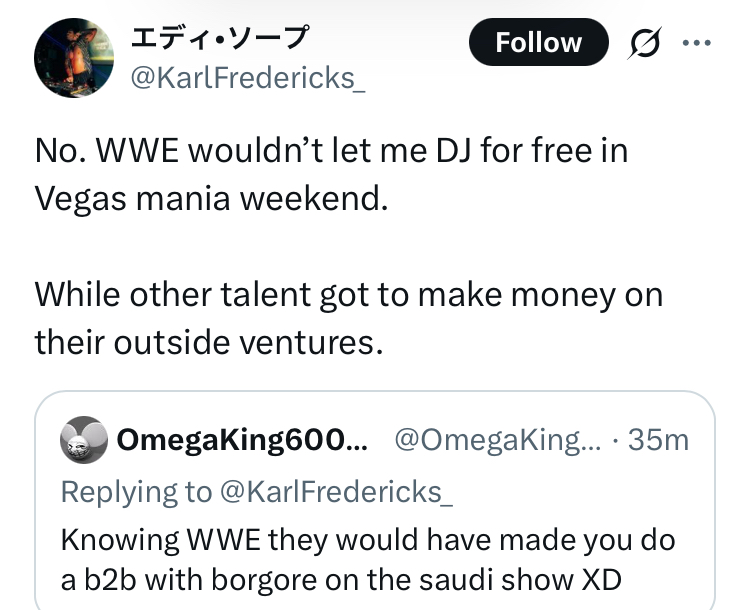The width and height of the screenshot is (750, 610).
Task: Click @KarlFredericks_ mention in Replying to line
Action: point(331,491)
